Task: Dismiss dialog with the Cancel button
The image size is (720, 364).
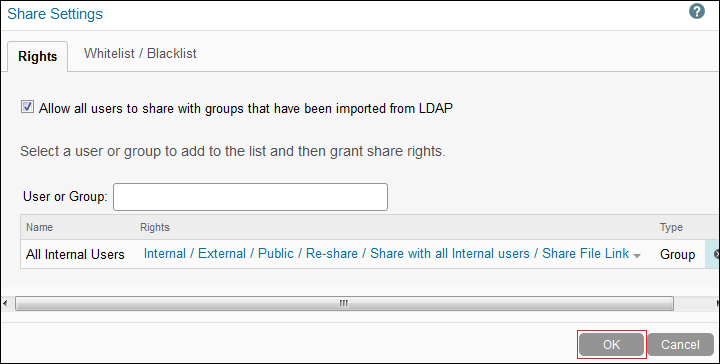Action: 681,345
